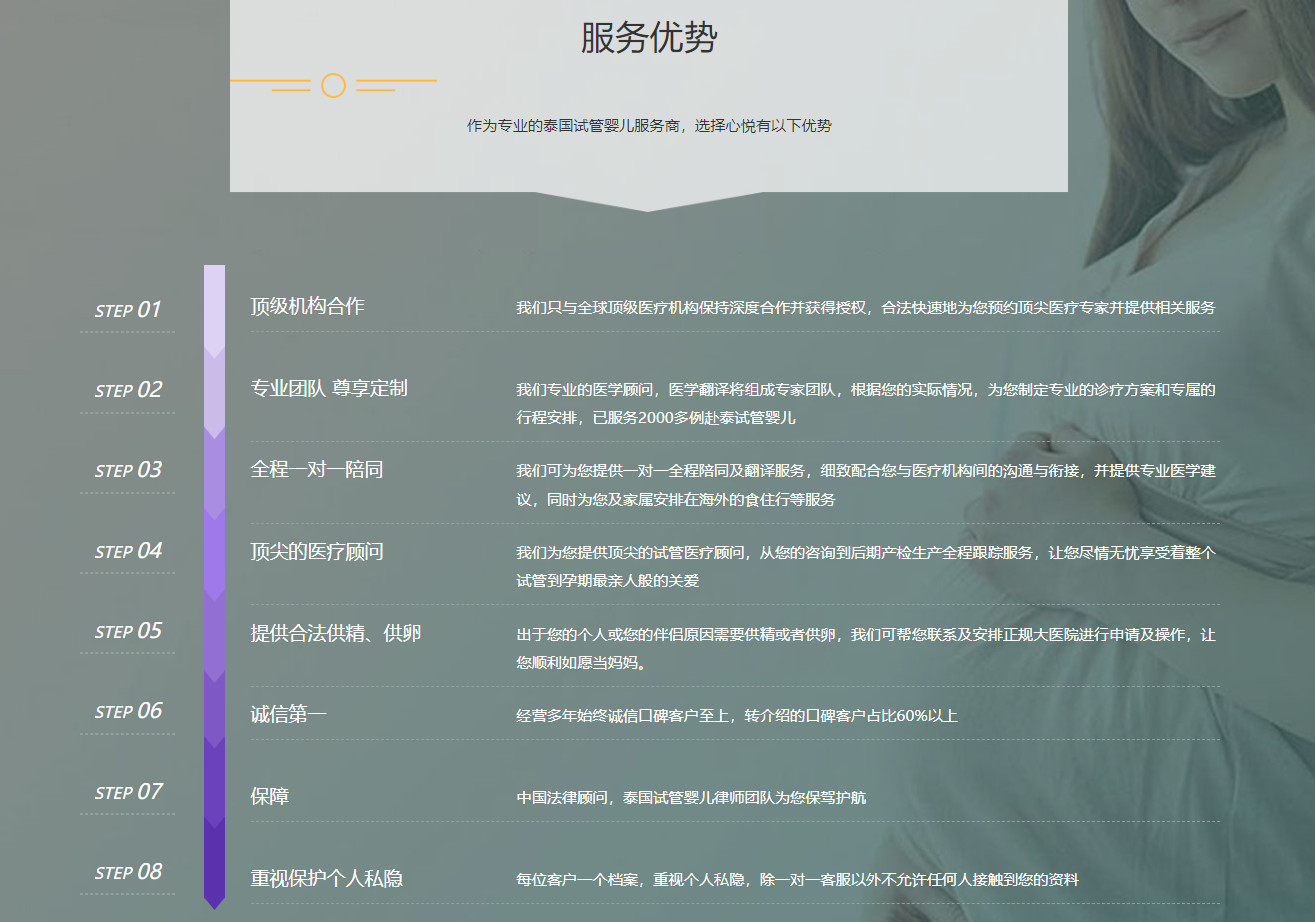Click the description starting with 中国法律顾问
Image resolution: width=1315 pixels, height=922 pixels.
(x=691, y=798)
